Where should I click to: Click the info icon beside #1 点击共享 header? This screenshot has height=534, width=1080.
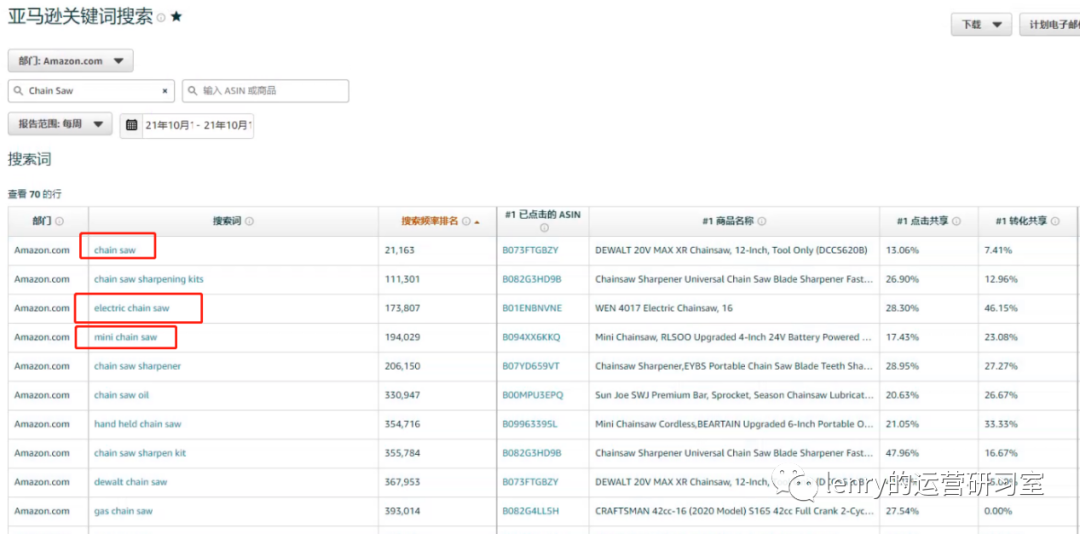click(x=957, y=222)
